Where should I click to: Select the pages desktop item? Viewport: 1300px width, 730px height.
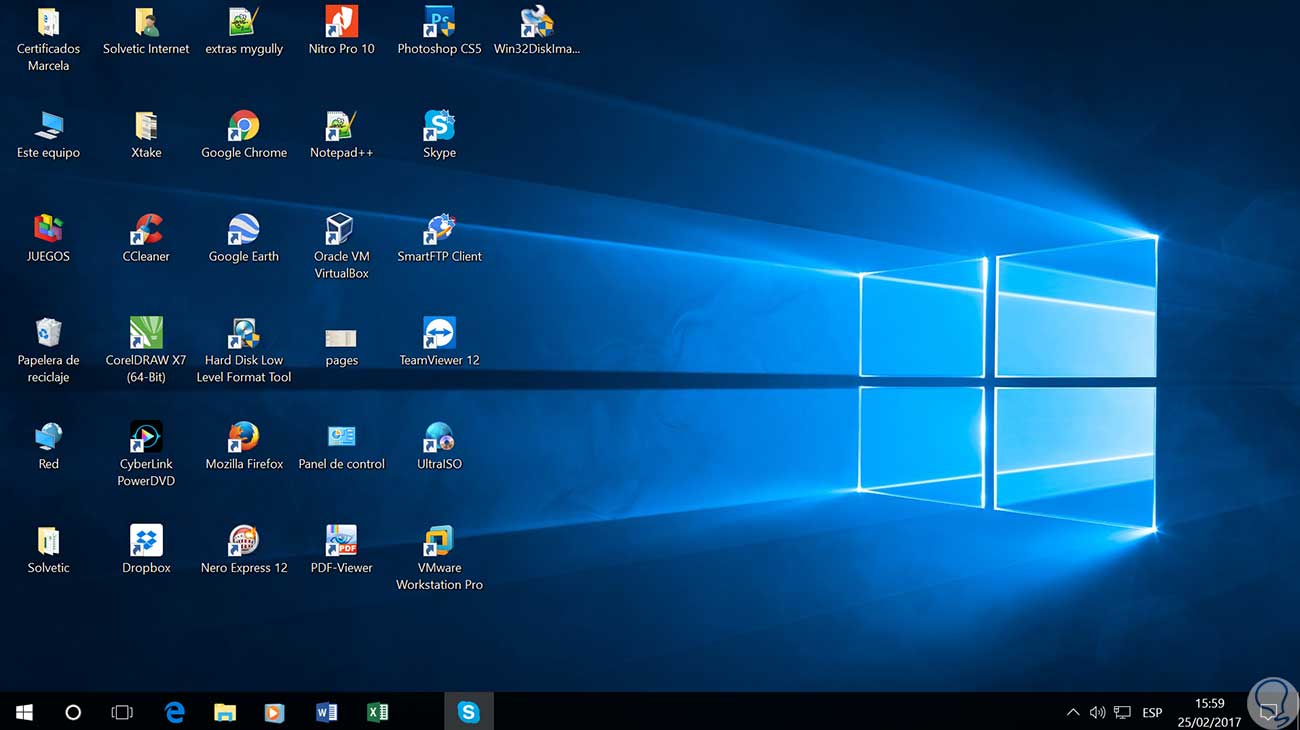tap(342, 345)
